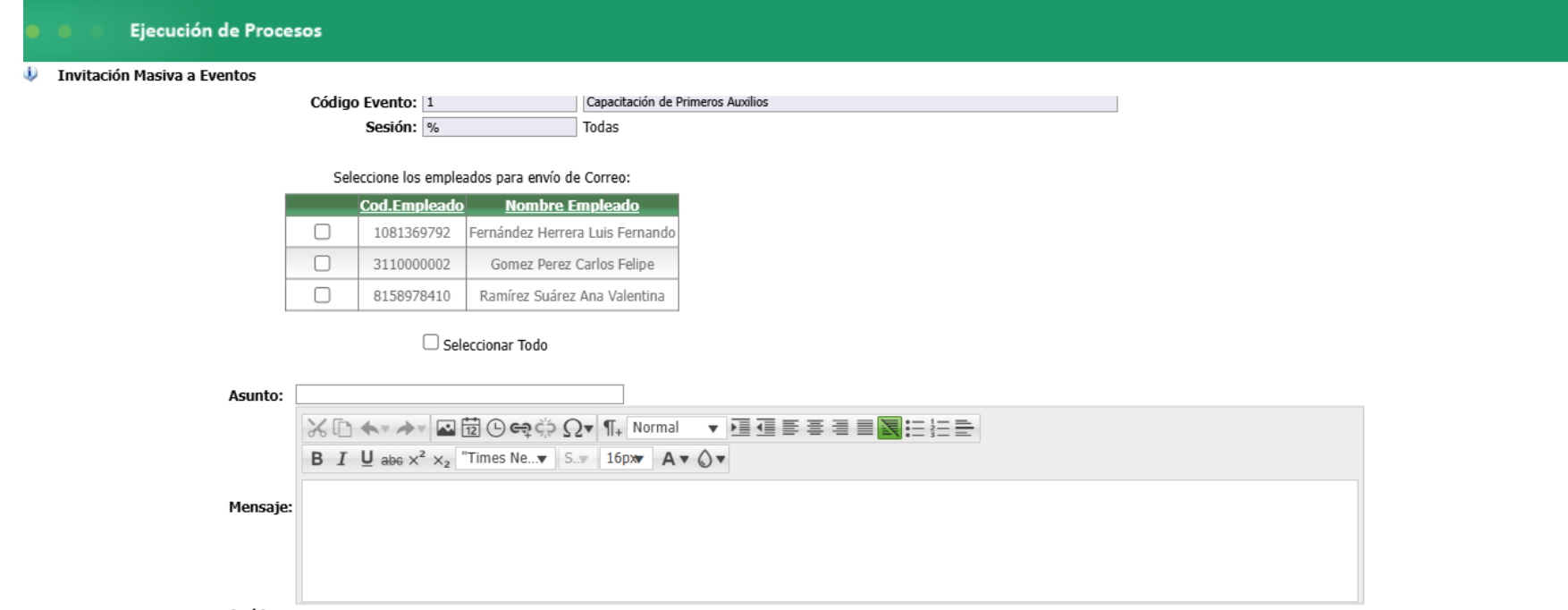This screenshot has width=1568, height=610.
Task: Toggle Italic formatting
Action: [x=341, y=459]
